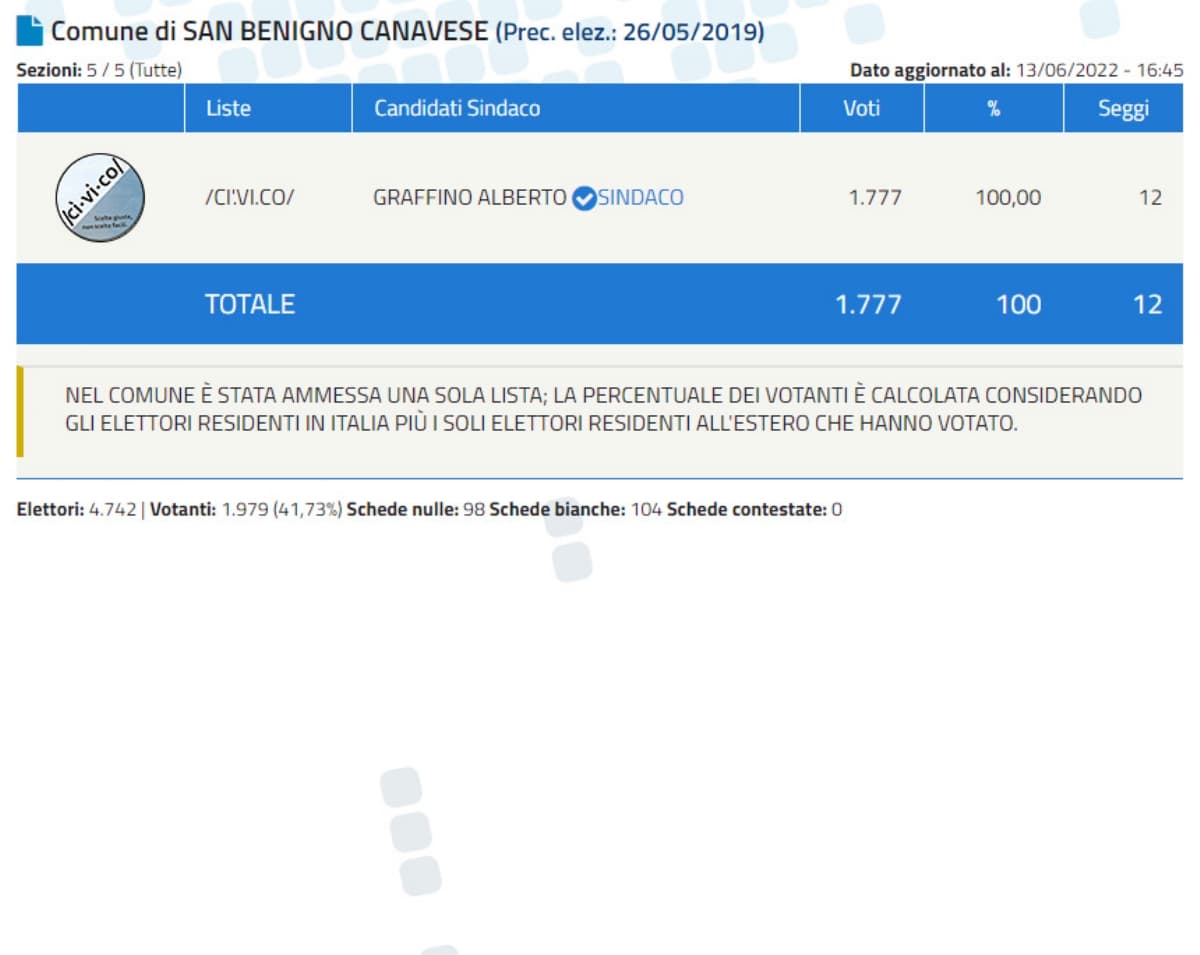Click the blue document icon beside Comune title
The image size is (1200, 955).
pyautogui.click(x=30, y=32)
